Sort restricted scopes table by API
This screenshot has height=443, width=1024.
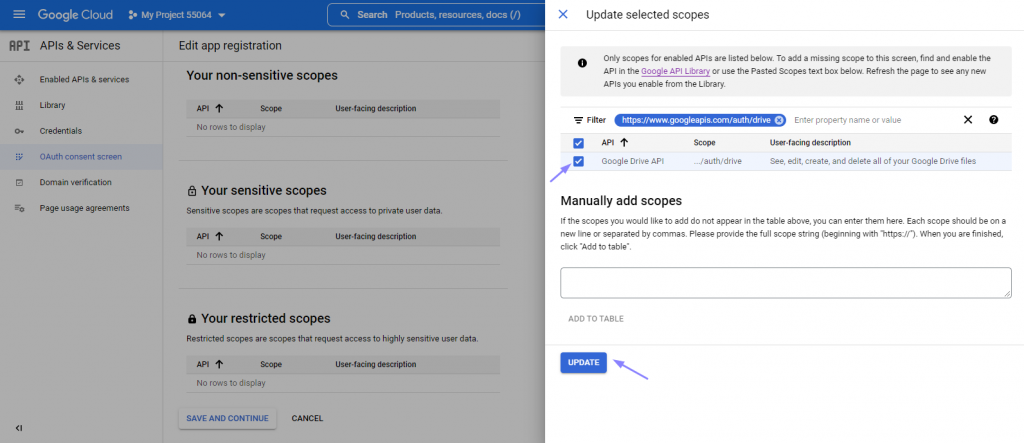210,365
